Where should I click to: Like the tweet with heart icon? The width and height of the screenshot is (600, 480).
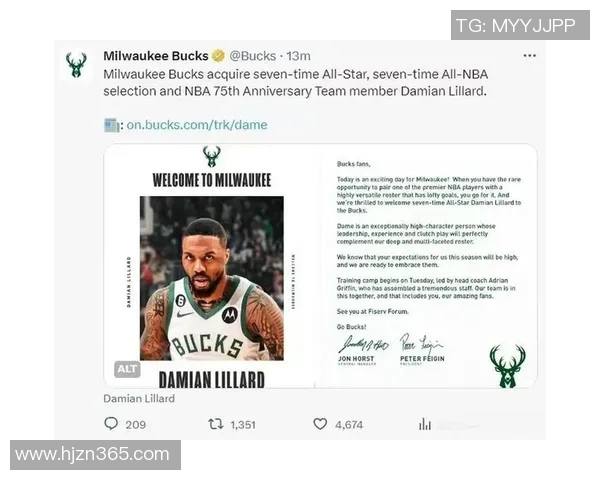click(x=320, y=424)
